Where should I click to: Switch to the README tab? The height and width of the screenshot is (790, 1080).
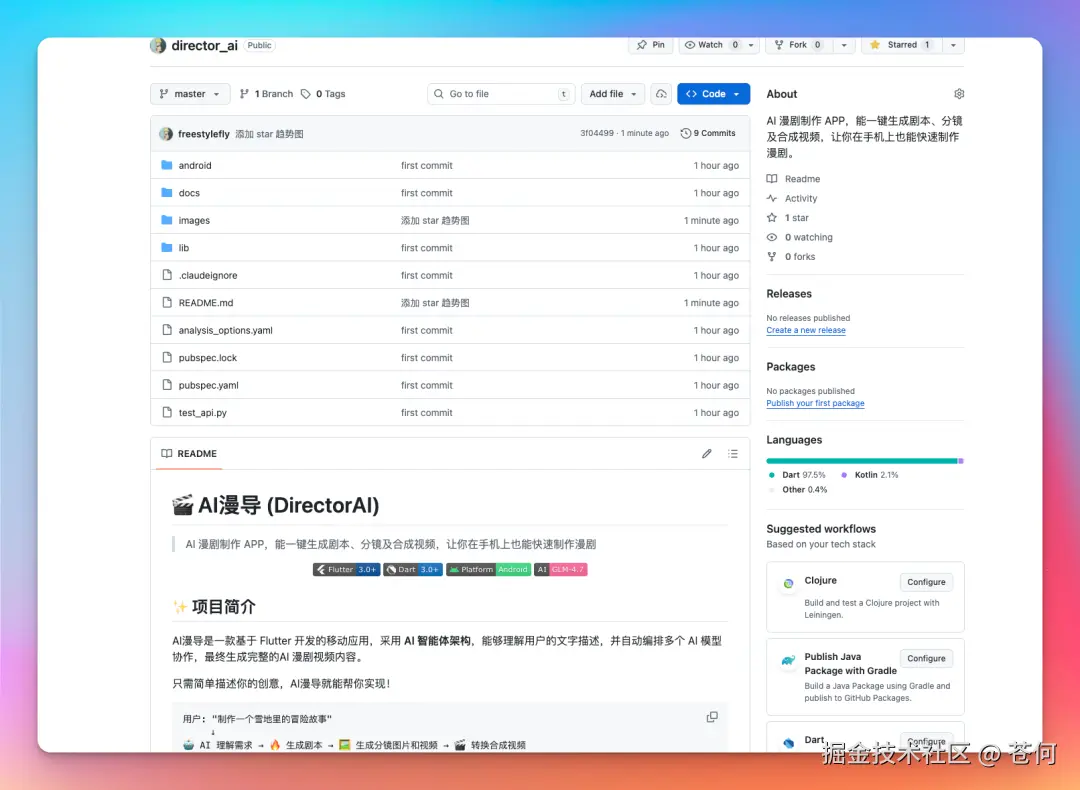point(188,453)
